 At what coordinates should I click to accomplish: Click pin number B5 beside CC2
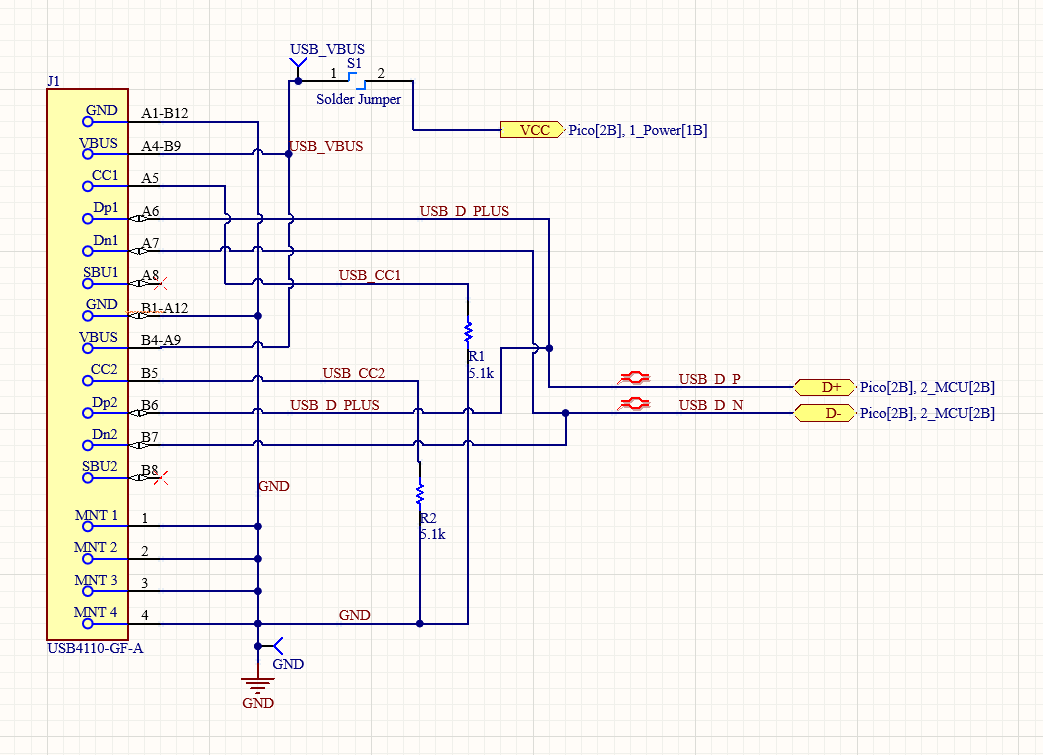(x=150, y=373)
